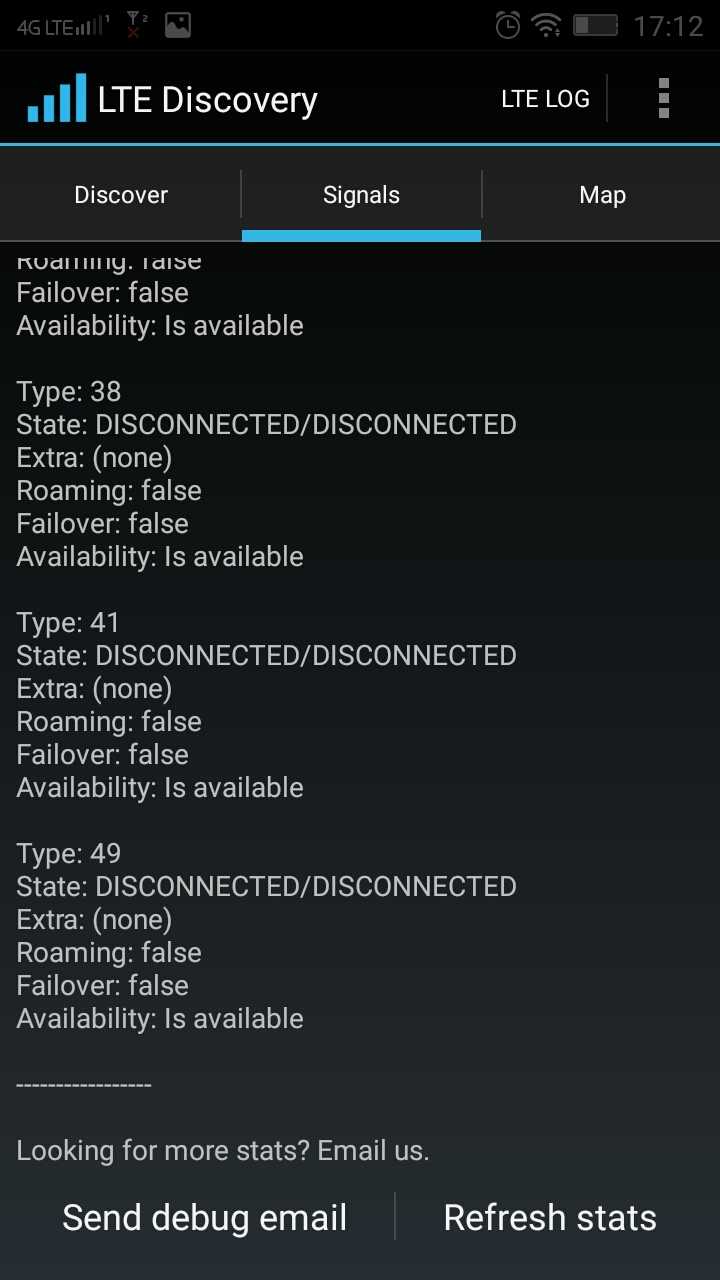Tap 'Looking for more stats? Email us.' text
The width and height of the screenshot is (720, 1280).
[223, 1151]
